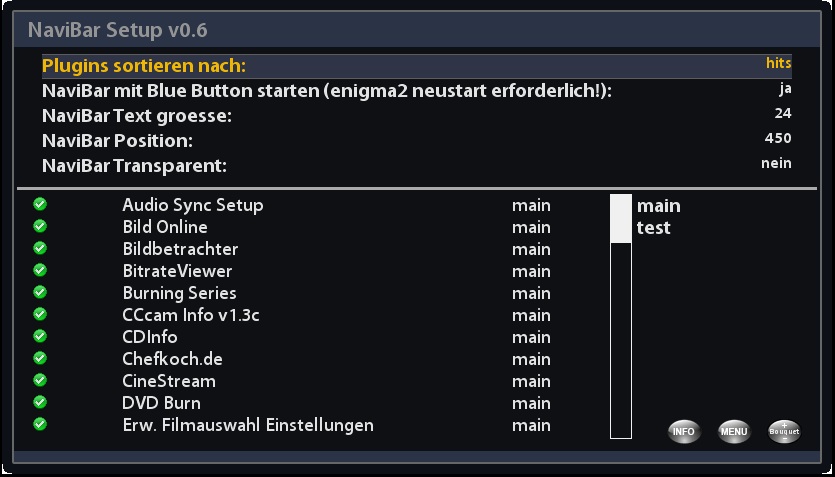Click green check icon beside DVD Burn
Image resolution: width=835 pixels, height=477 pixels.
pyautogui.click(x=40, y=402)
